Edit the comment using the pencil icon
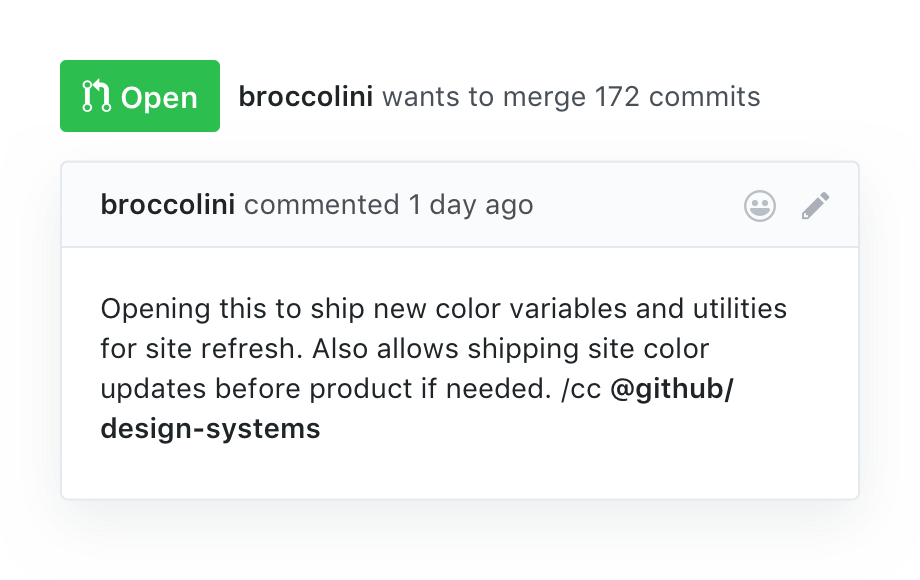The height and width of the screenshot is (580, 920). click(815, 206)
